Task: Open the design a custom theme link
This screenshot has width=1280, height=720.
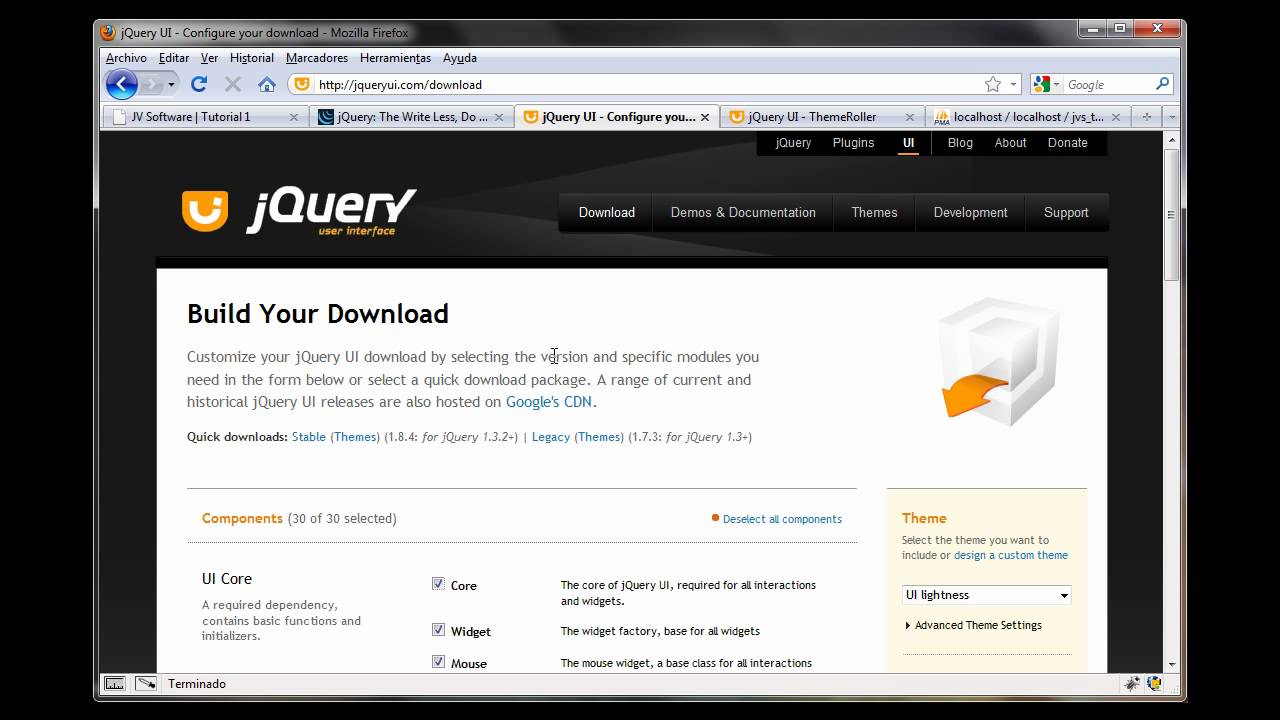Action: pyautogui.click(x=1011, y=555)
